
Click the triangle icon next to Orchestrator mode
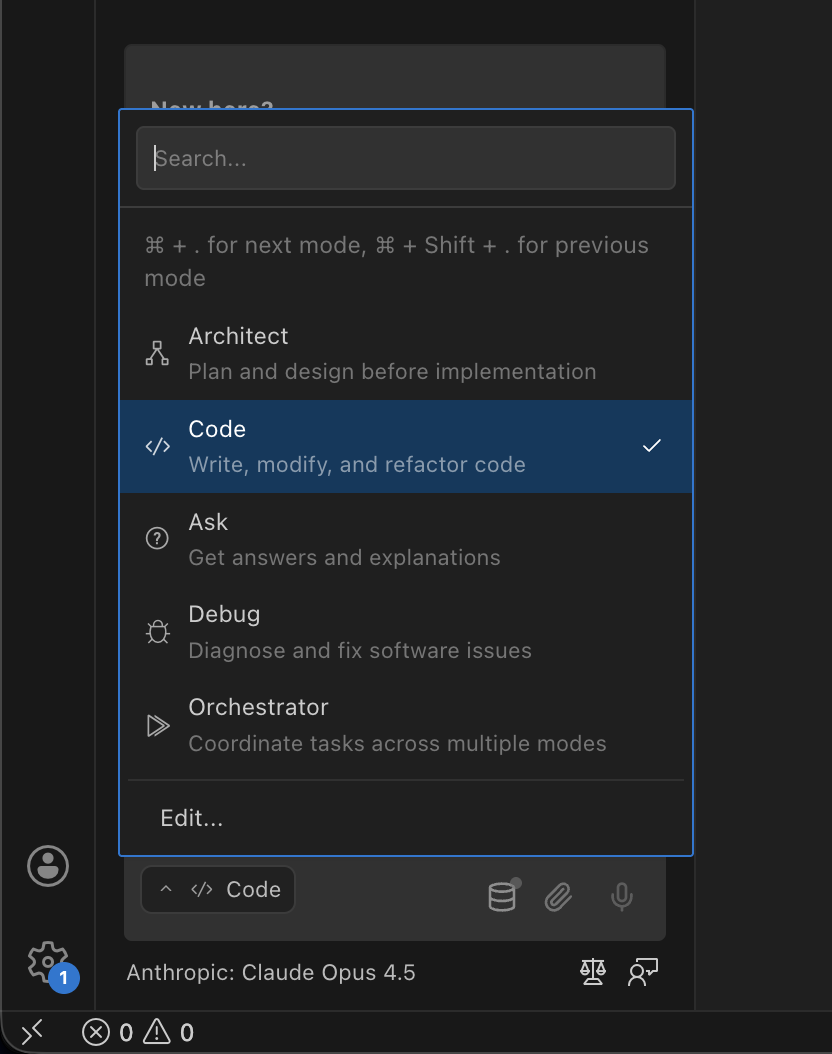[x=157, y=724]
